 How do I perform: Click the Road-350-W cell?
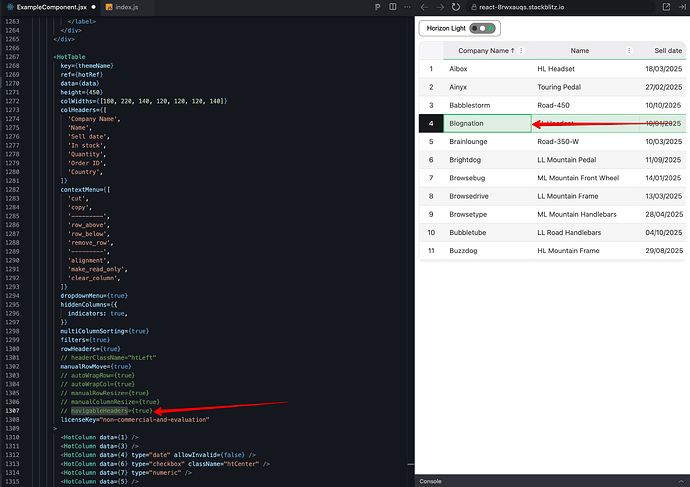point(585,142)
